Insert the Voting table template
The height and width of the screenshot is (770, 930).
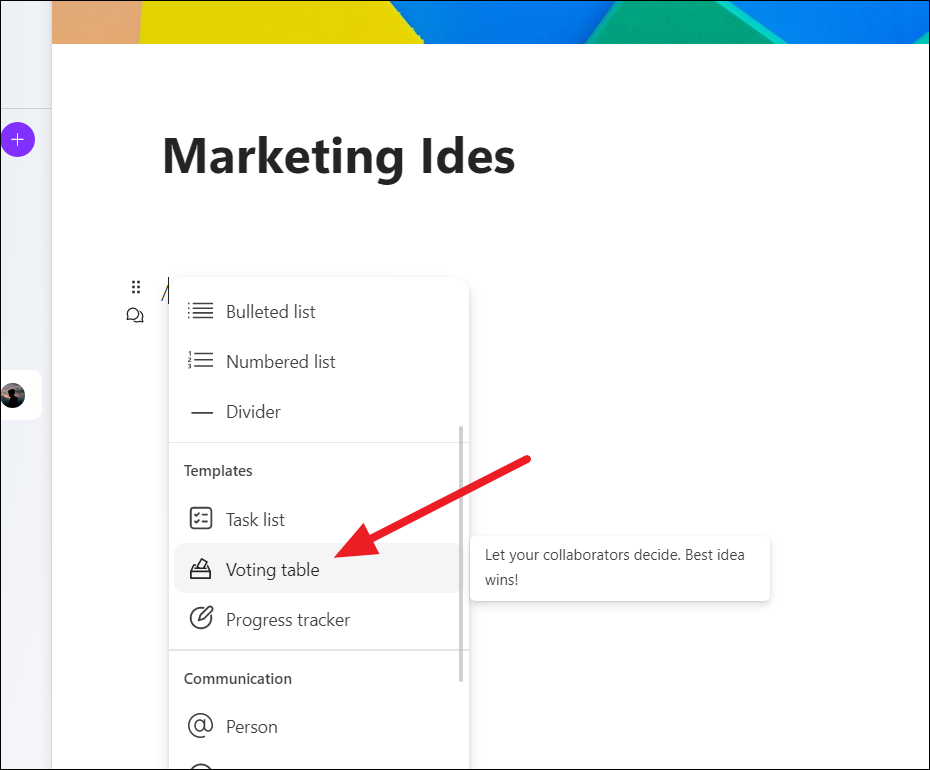coord(317,568)
